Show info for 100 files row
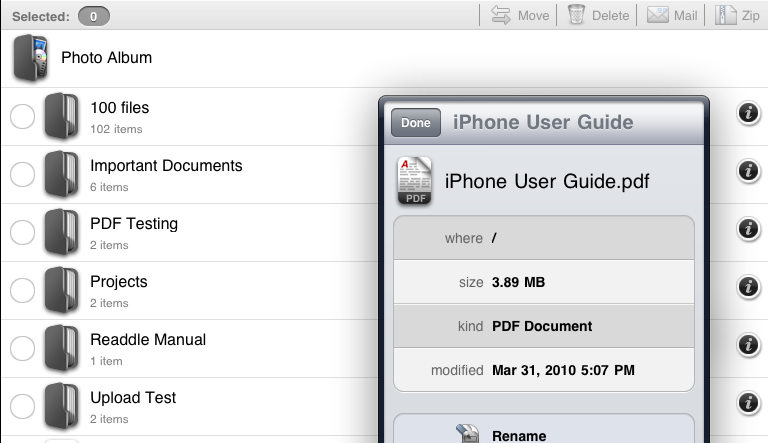Screen dimensions: 771x443 748,113
